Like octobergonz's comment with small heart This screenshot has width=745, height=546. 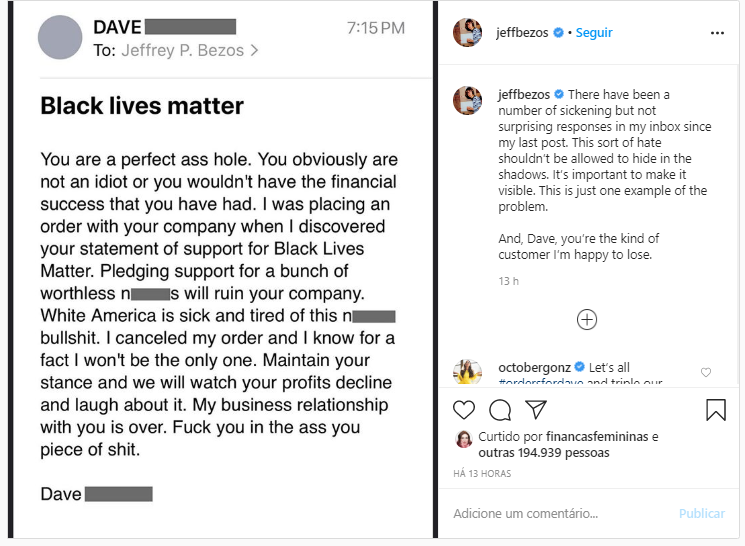tap(706, 373)
